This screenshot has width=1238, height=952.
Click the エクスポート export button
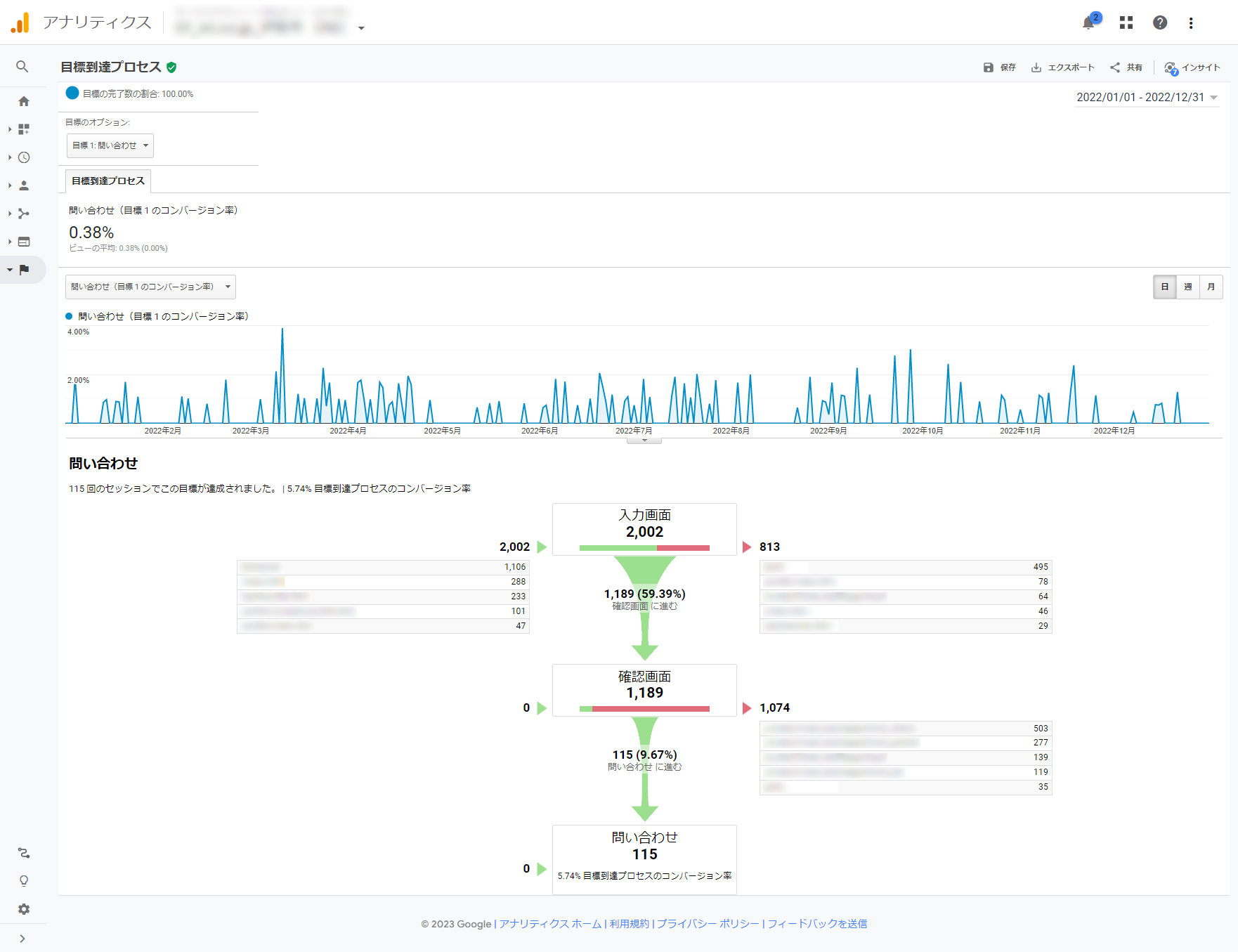pos(1063,67)
